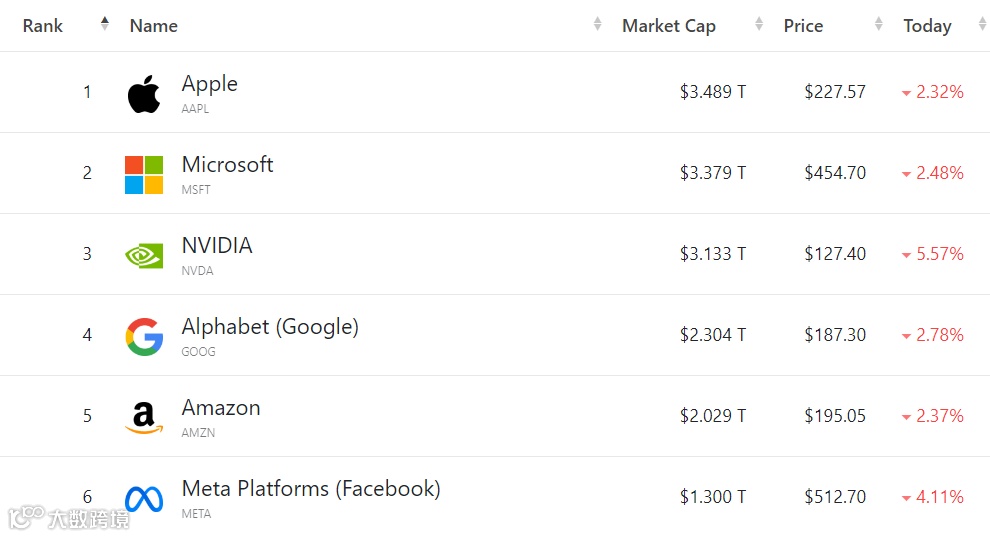Open the Microsoft company link

227,165
